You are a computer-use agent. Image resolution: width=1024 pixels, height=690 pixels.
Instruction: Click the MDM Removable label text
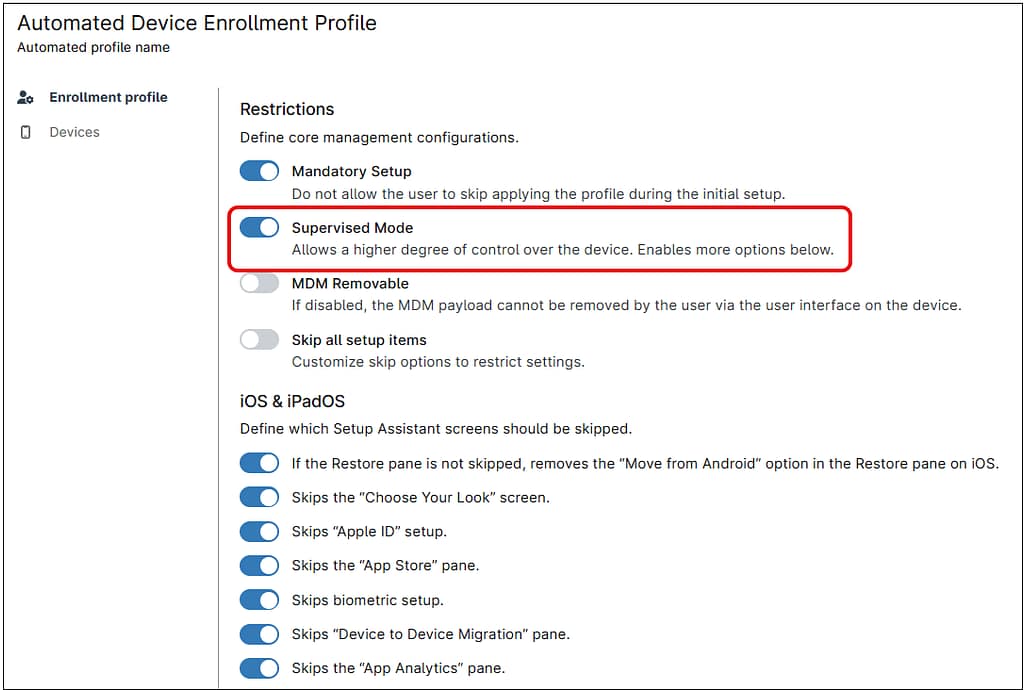[x=350, y=284]
